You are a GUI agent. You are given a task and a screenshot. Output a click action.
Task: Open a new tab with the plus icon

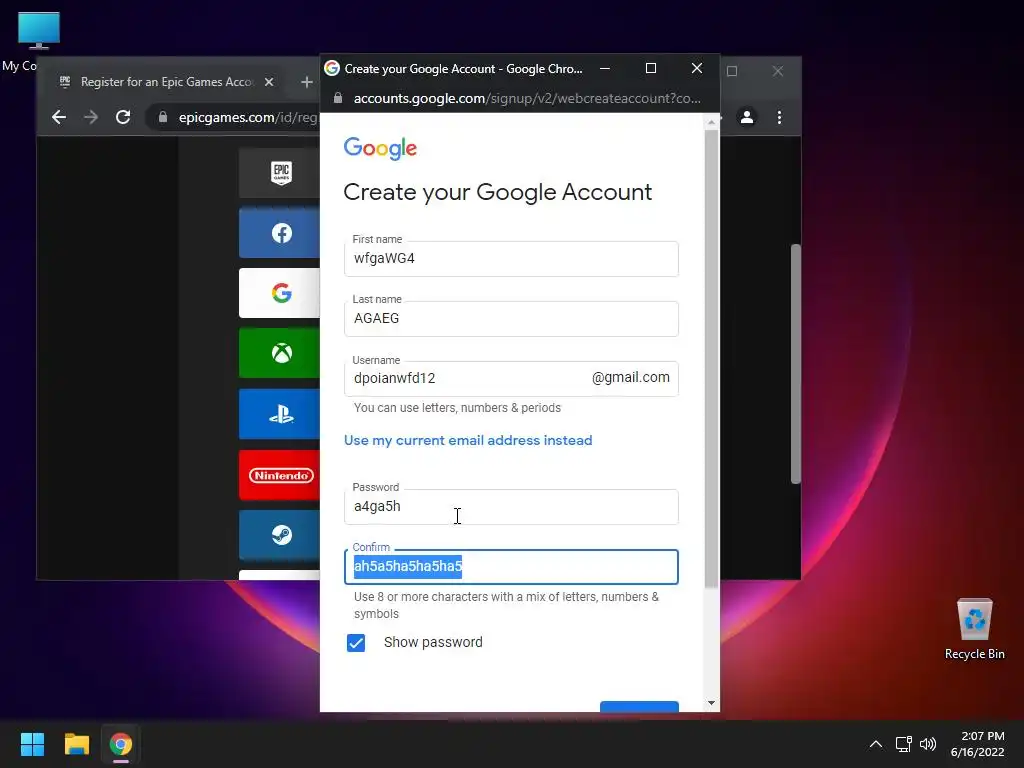[x=306, y=82]
